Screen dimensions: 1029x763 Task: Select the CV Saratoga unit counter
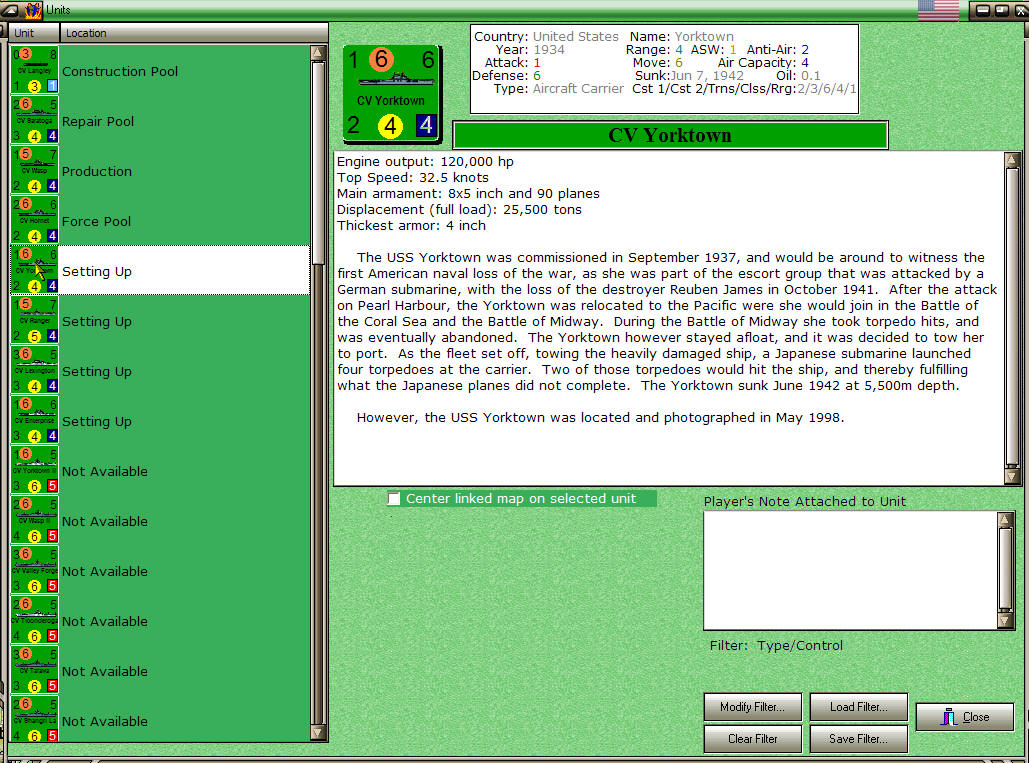tap(34, 120)
